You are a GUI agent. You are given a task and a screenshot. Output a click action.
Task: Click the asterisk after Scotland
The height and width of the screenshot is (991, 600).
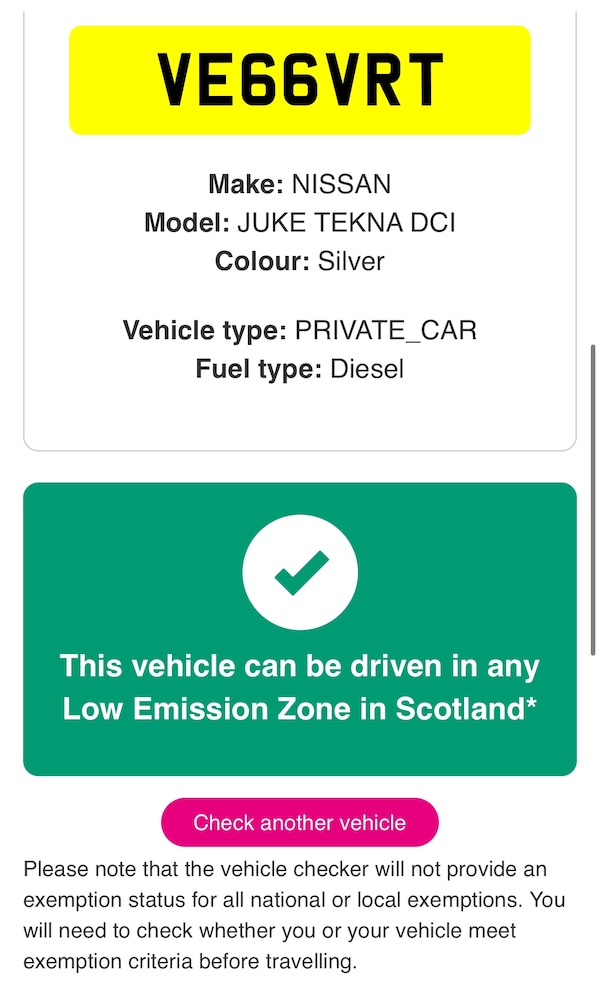(531, 705)
